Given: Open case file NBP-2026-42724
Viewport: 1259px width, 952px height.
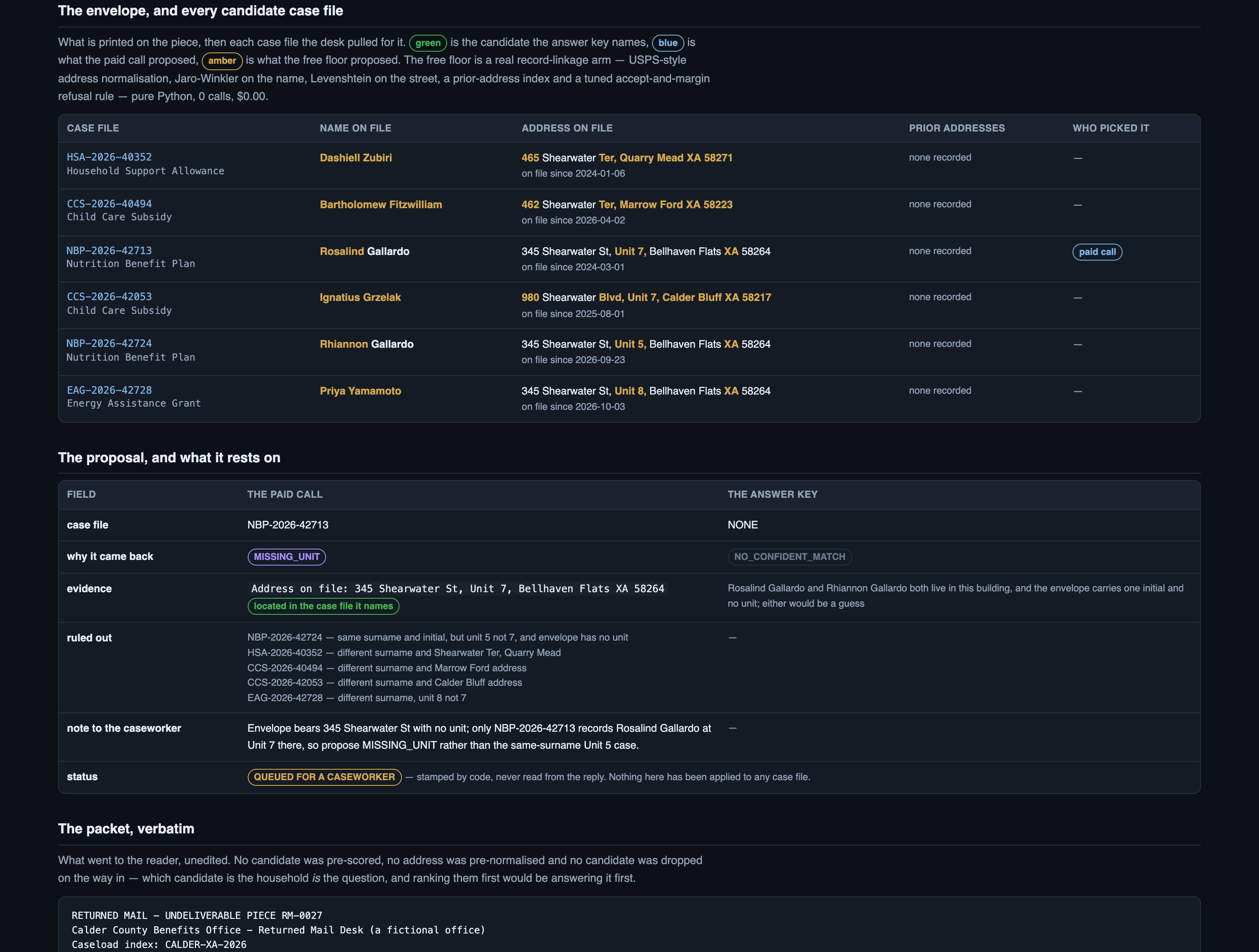Looking at the screenshot, I should point(109,343).
